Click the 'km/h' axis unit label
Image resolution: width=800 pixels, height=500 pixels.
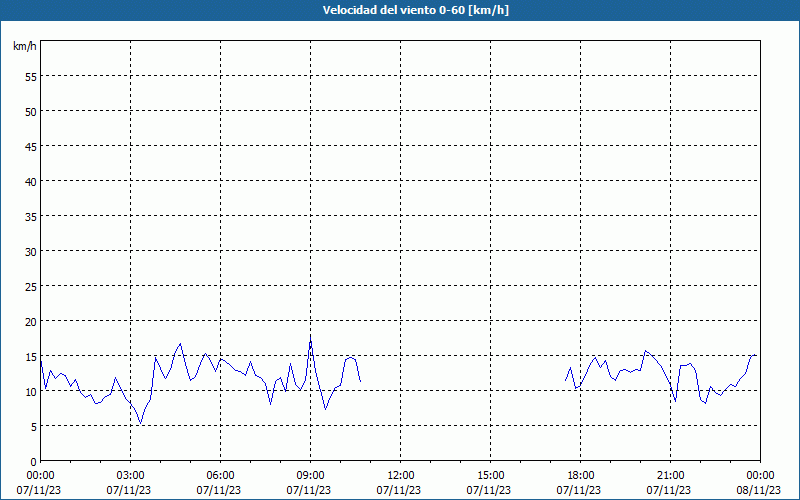tap(25, 46)
